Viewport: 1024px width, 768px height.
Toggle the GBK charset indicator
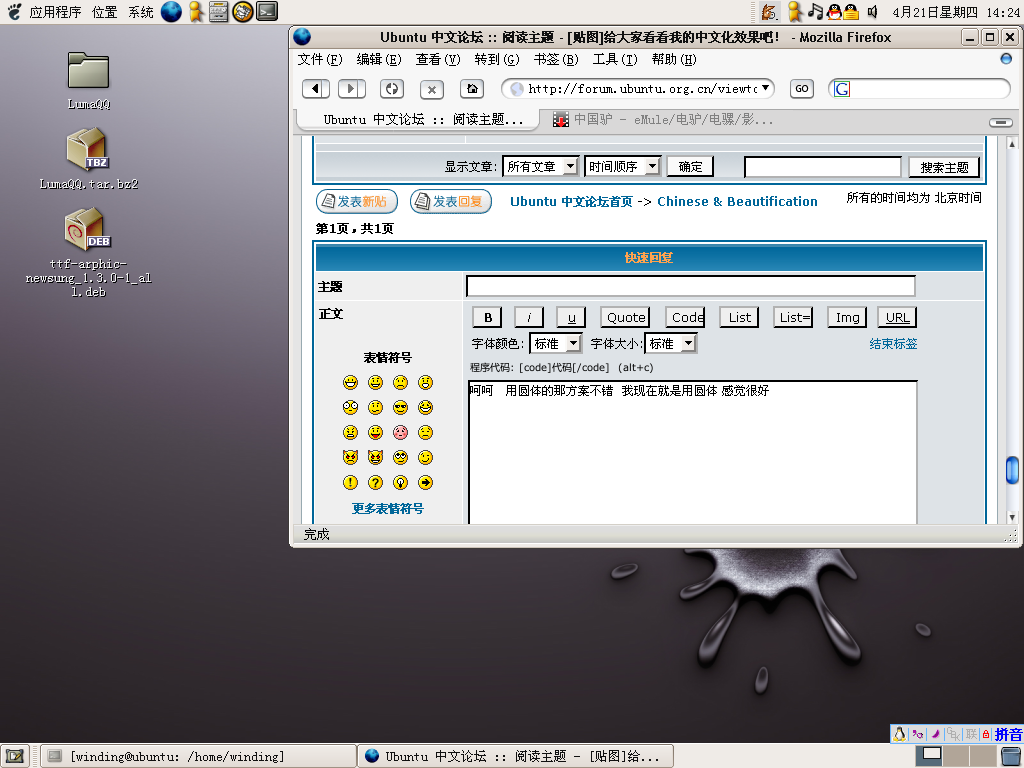954,735
